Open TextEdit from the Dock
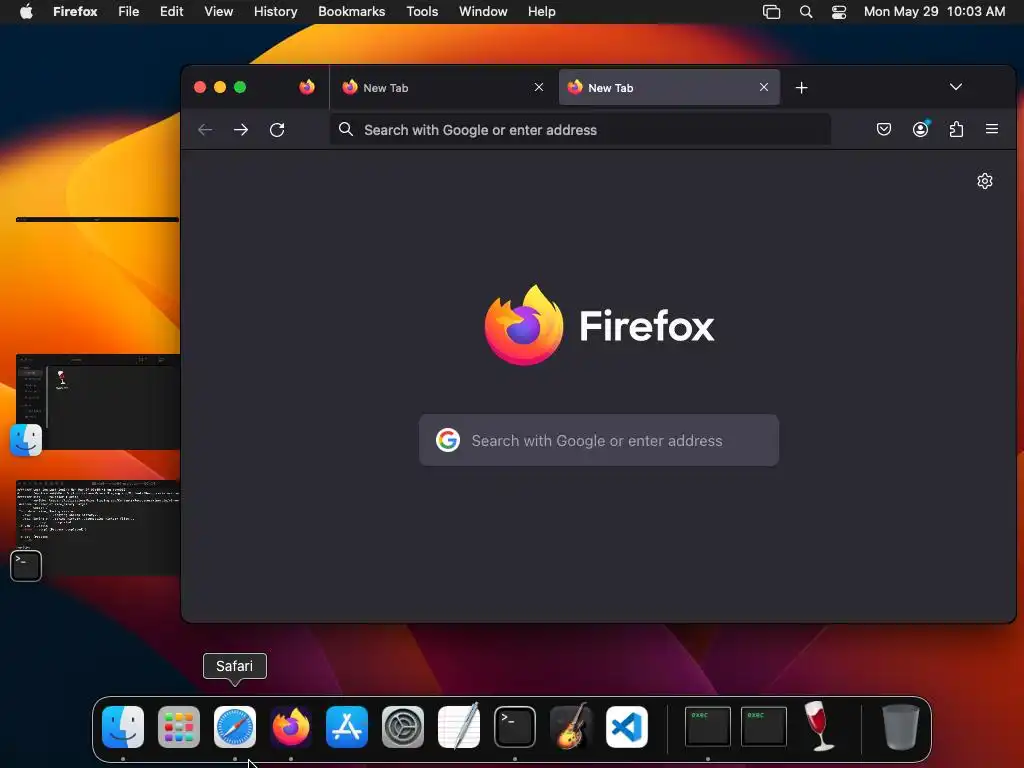Viewport: 1024px width, 768px height. (x=458, y=727)
